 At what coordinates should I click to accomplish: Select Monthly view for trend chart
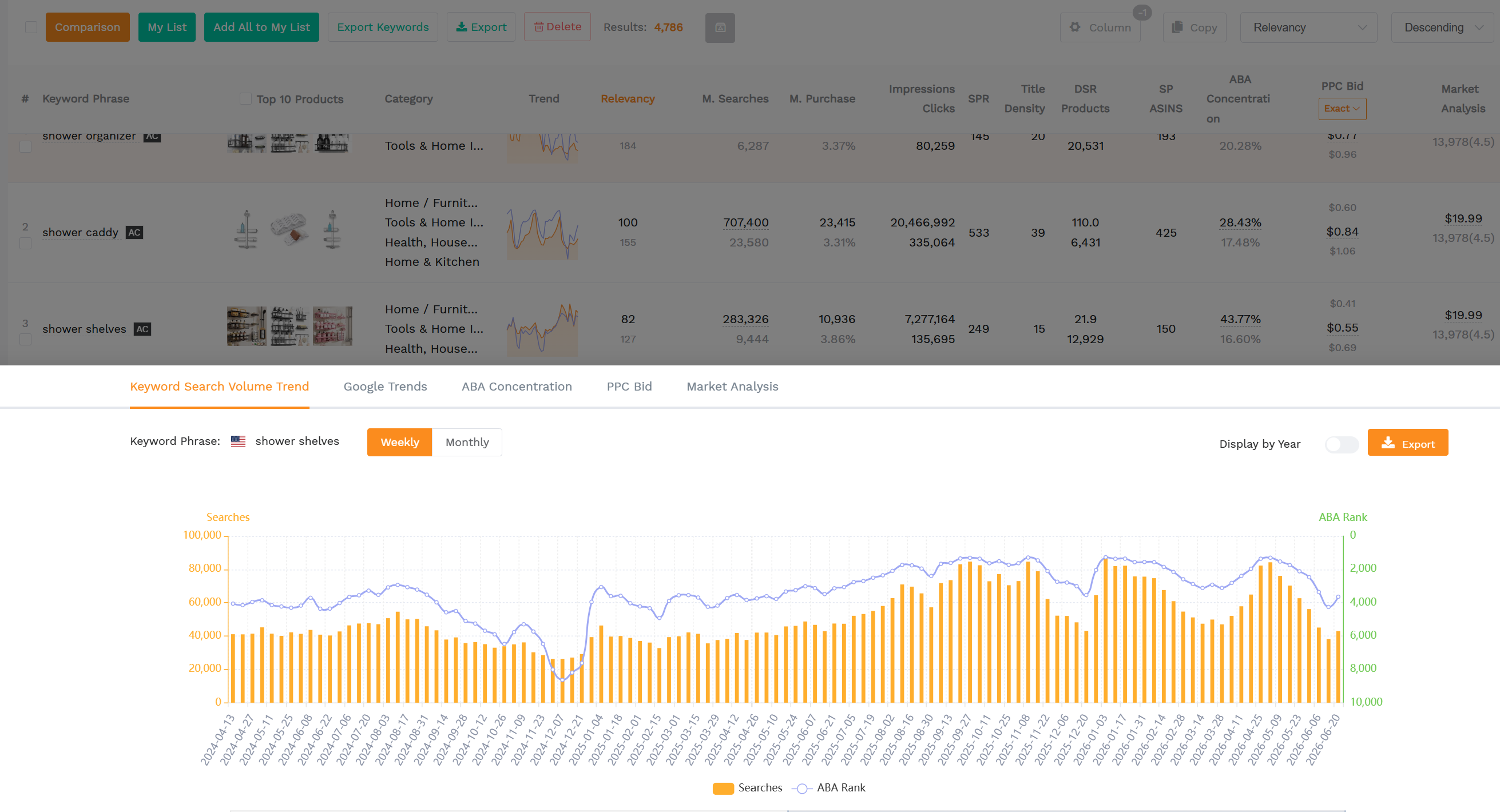pyautogui.click(x=467, y=443)
